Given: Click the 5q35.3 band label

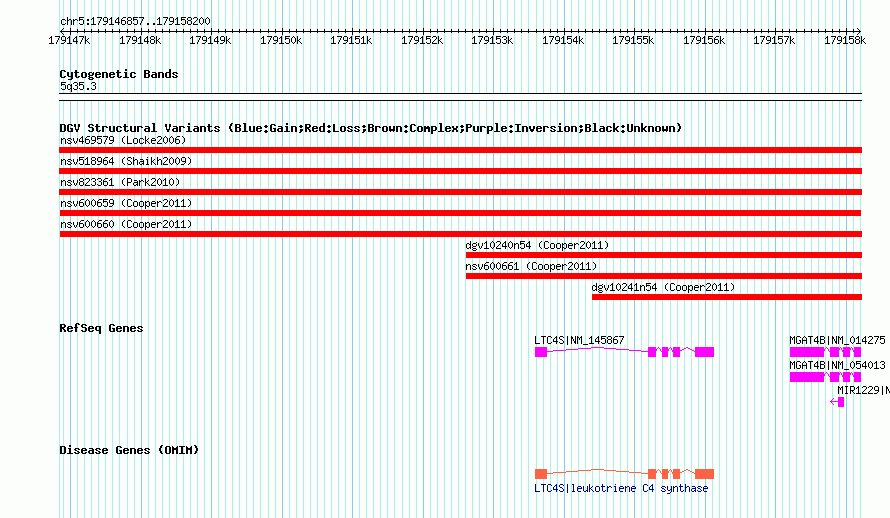Looking at the screenshot, I should click(x=78, y=86).
